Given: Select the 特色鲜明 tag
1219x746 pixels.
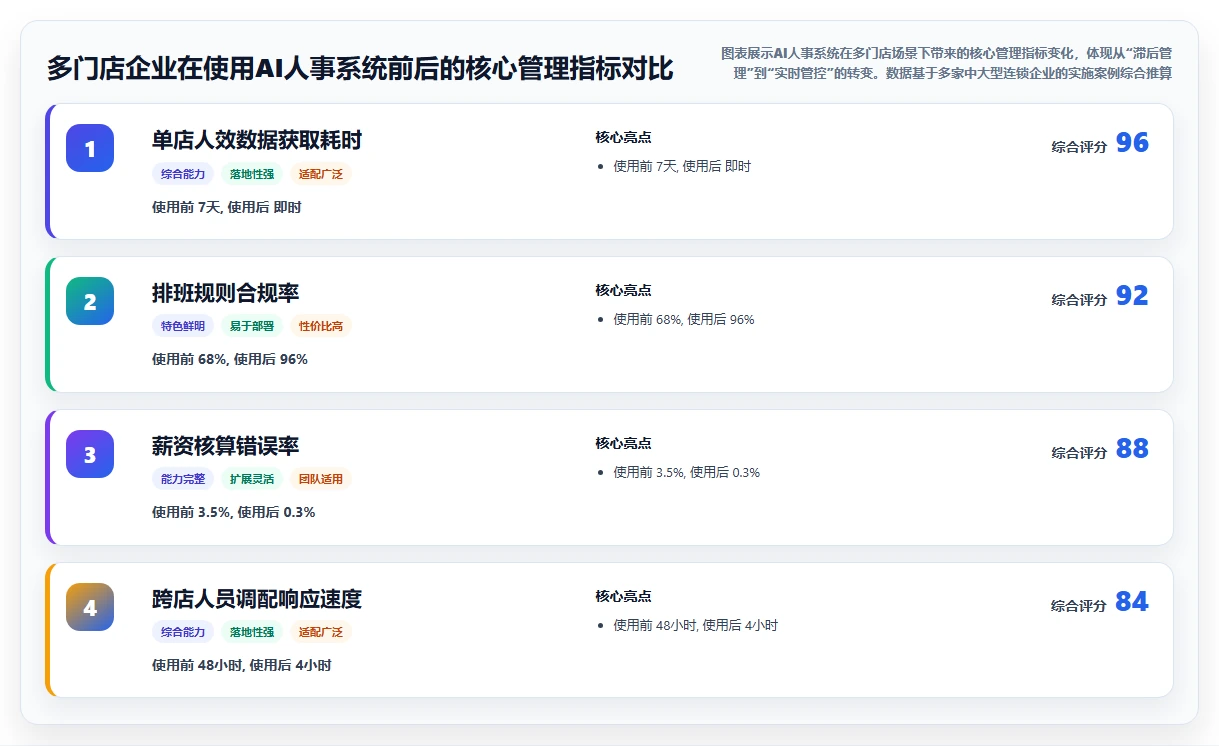Looking at the screenshot, I should point(183,326).
